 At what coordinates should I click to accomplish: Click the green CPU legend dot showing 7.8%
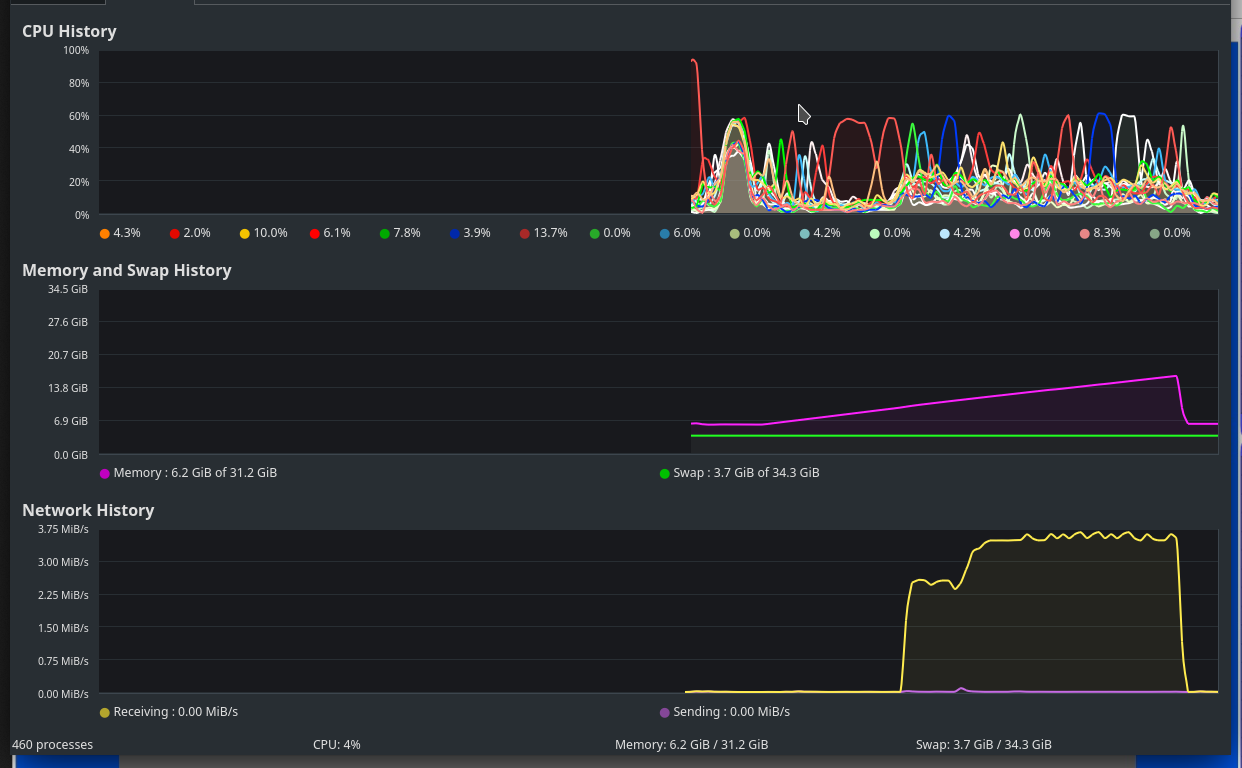tap(384, 232)
